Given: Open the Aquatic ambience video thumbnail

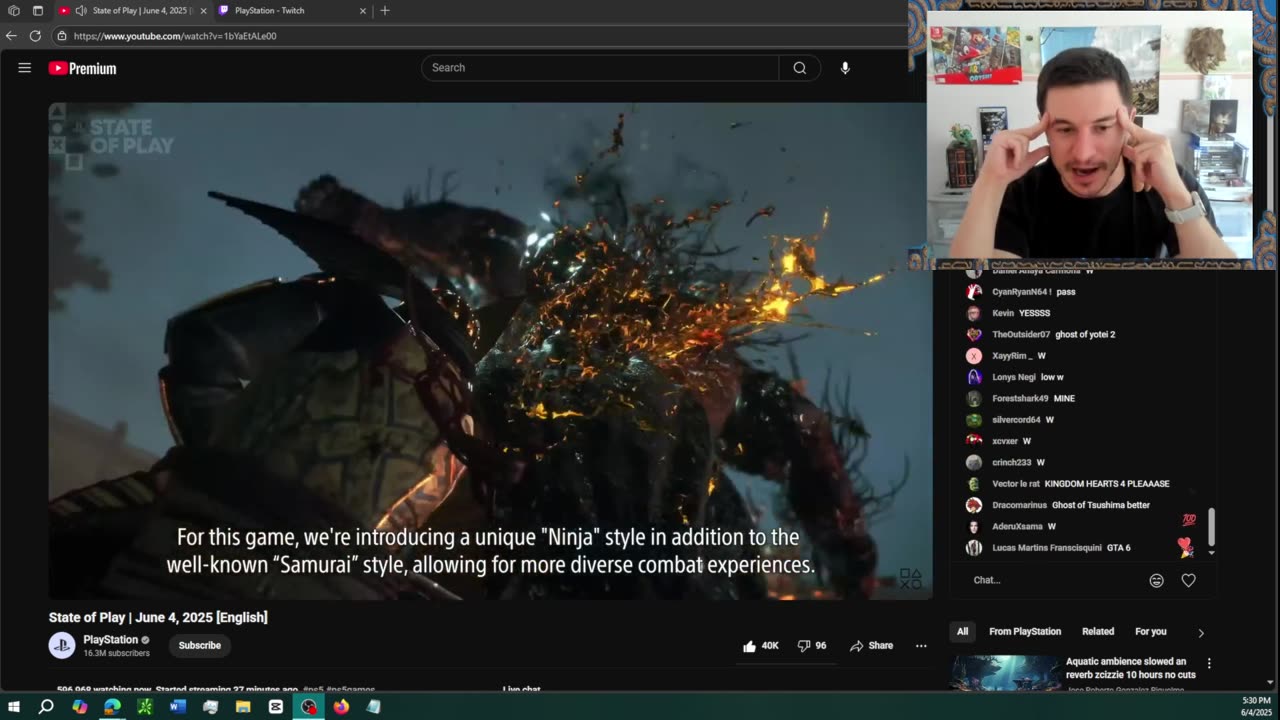Looking at the screenshot, I should click(x=1005, y=673).
